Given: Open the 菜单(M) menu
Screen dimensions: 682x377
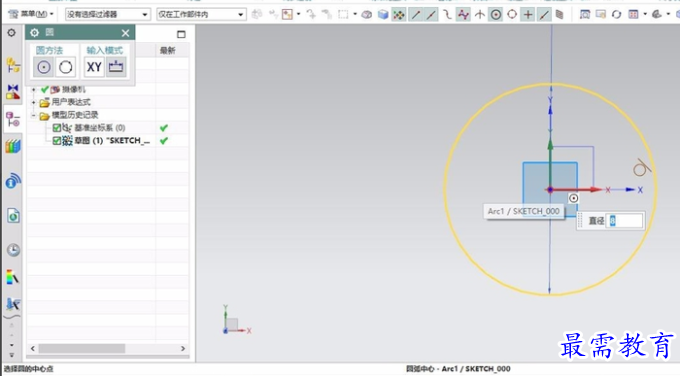Looking at the screenshot, I should click(31, 14).
